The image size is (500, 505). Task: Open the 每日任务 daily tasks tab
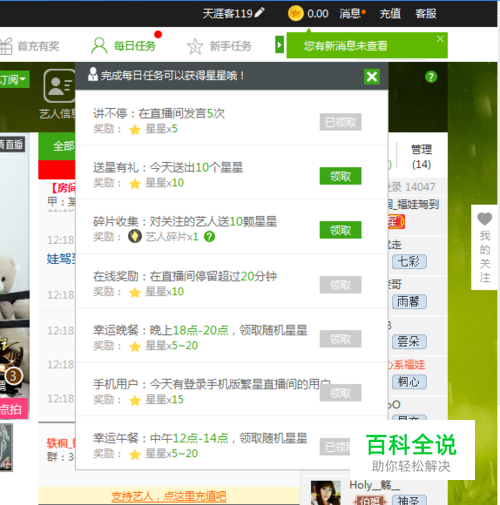pyautogui.click(x=135, y=46)
